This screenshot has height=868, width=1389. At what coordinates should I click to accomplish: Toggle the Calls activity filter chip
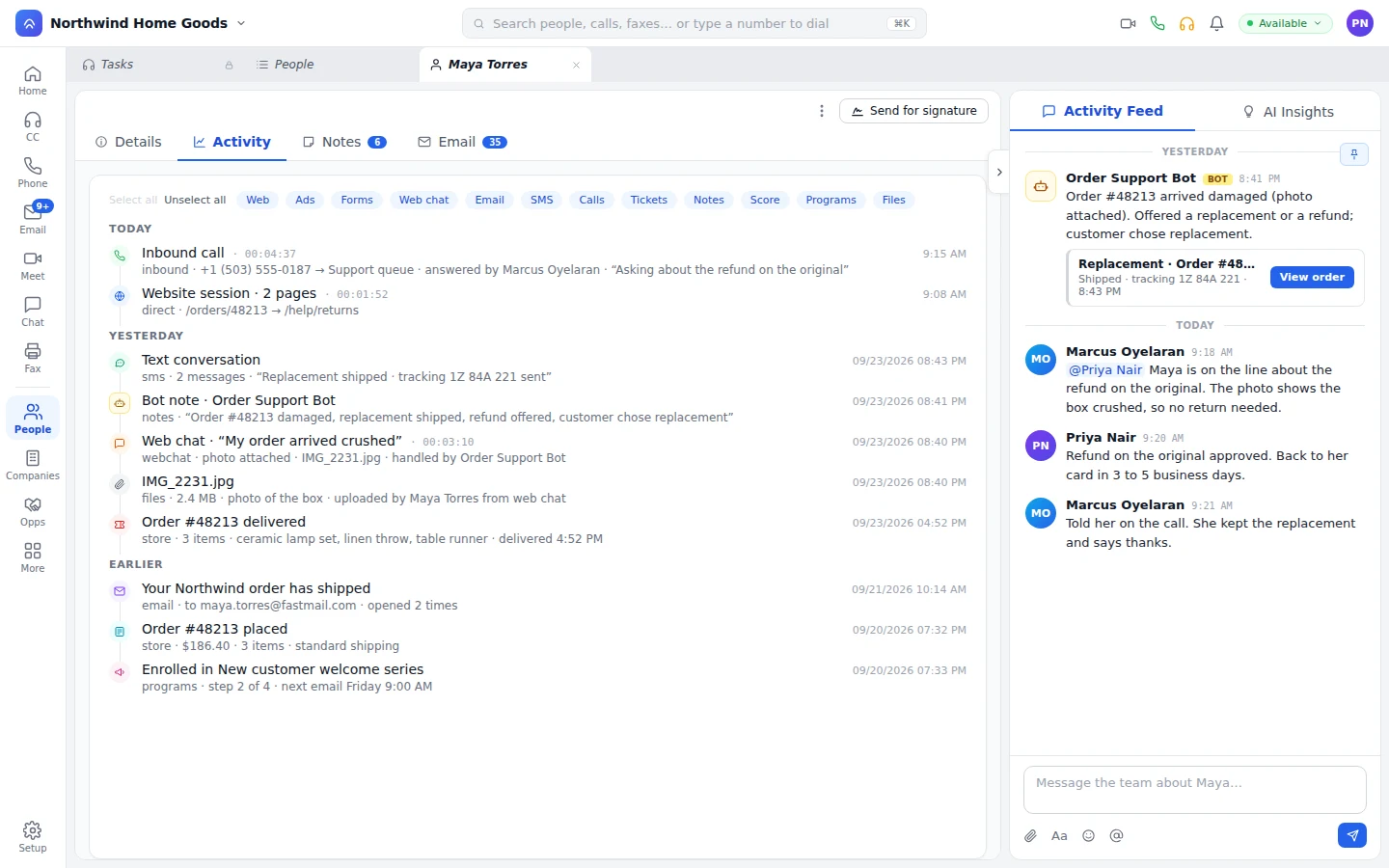click(591, 200)
